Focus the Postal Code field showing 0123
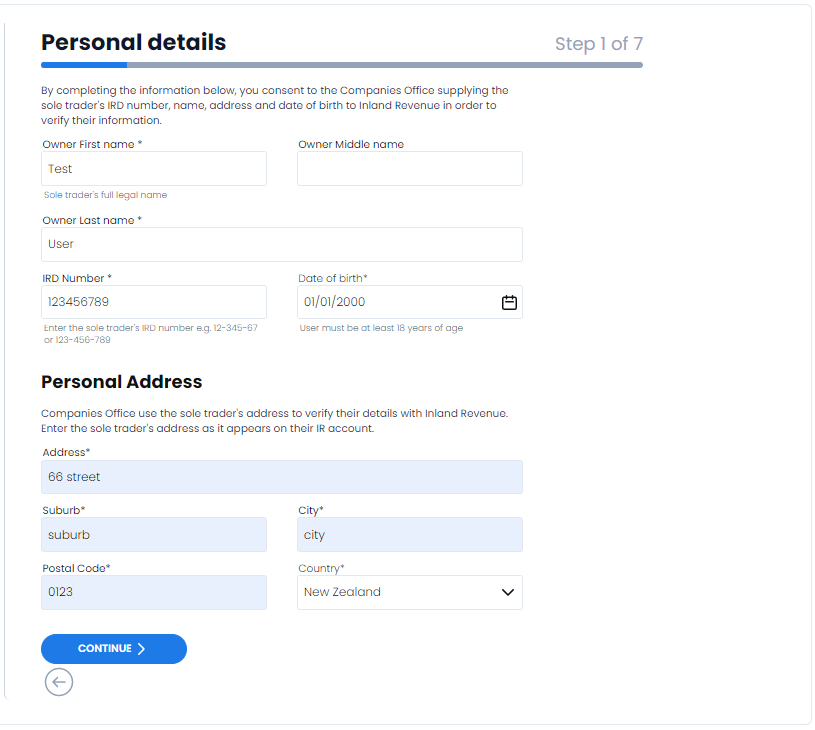This screenshot has width=815, height=730. click(x=154, y=592)
